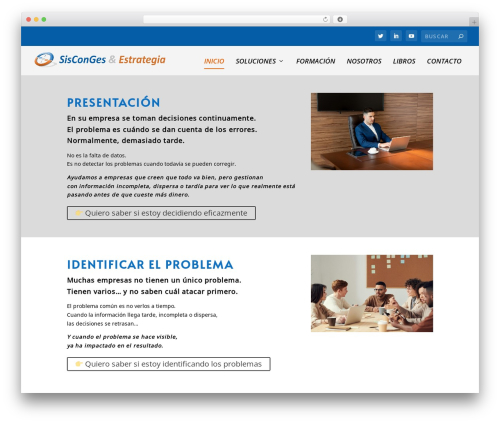
Task: Click 'Quiero saber si estoy decidiendo eficazmente' button
Action: (x=161, y=213)
